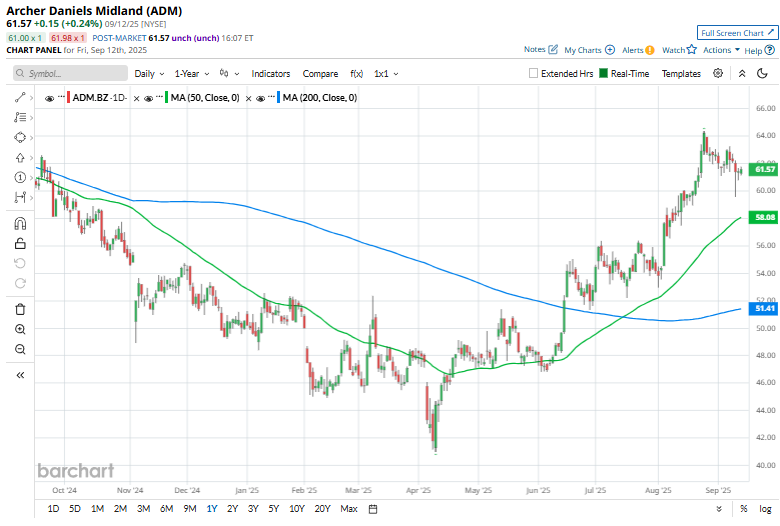Open the Daily interval dropdown
The width and height of the screenshot is (780, 526).
(x=149, y=74)
